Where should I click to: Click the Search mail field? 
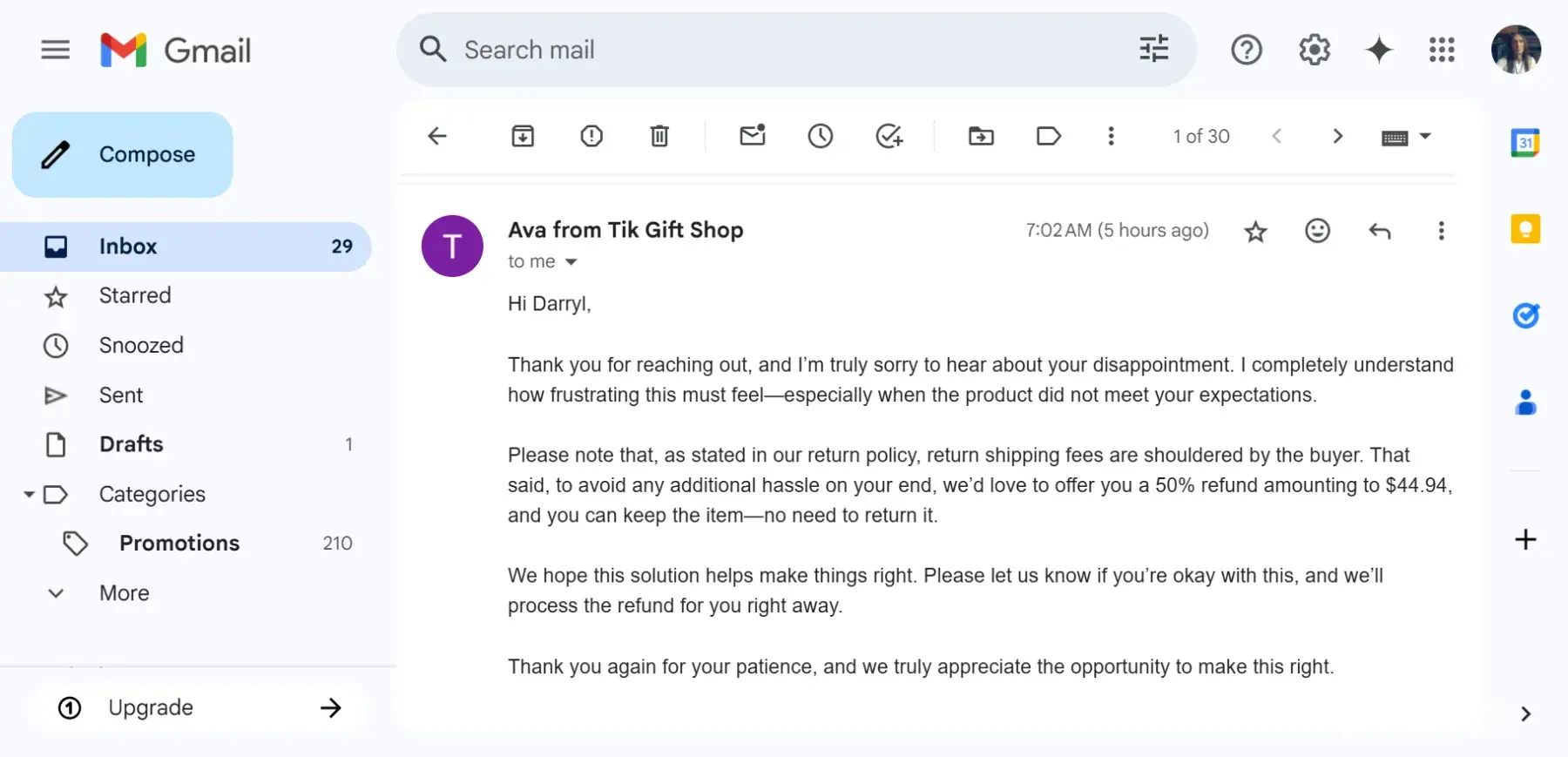click(784, 50)
